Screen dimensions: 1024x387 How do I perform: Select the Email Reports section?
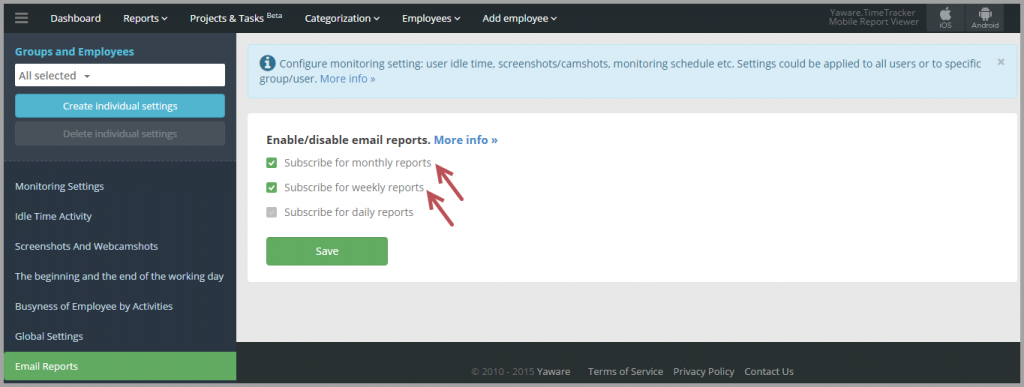(120, 367)
